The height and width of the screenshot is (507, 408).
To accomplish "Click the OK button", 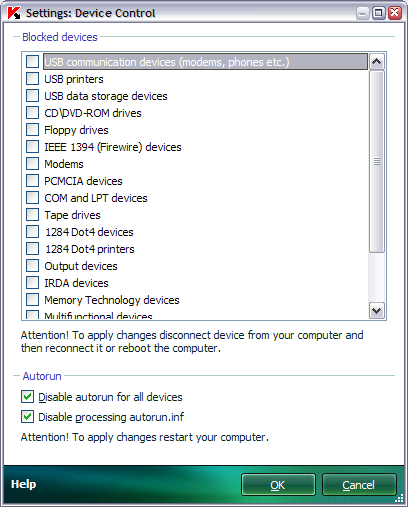I will click(x=278, y=485).
